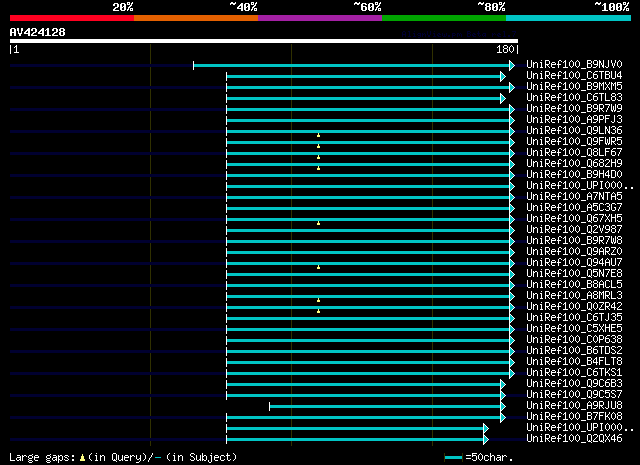The image size is (640, 465).
Task: Select the UniRef100_B6TDS2 label
Action: click(574, 351)
